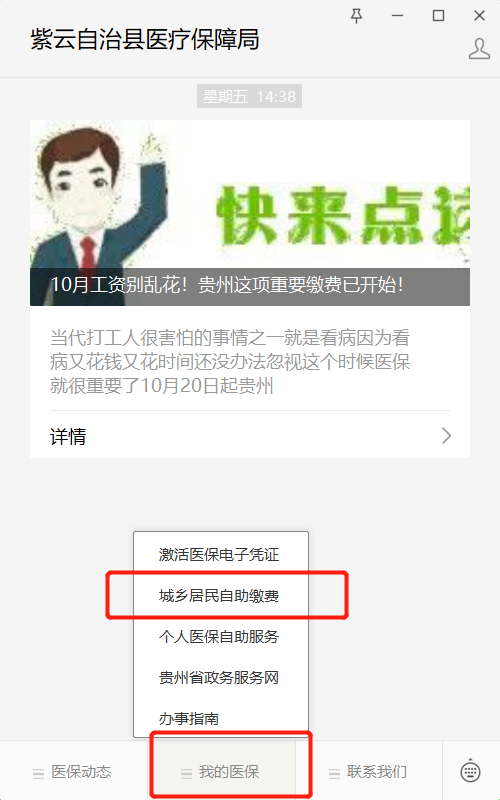This screenshot has width=500, height=800.
Task: Choose 个人医保自助服务 in the popup
Action: coord(221,636)
